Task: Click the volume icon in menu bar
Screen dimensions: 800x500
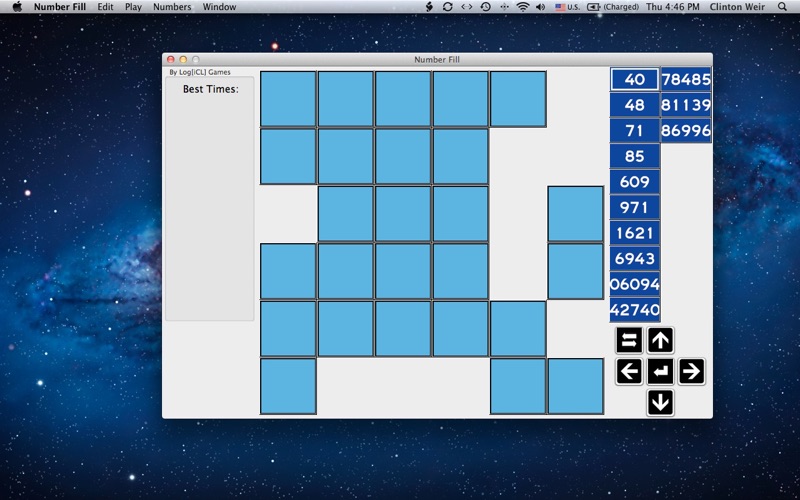Action: click(x=540, y=7)
